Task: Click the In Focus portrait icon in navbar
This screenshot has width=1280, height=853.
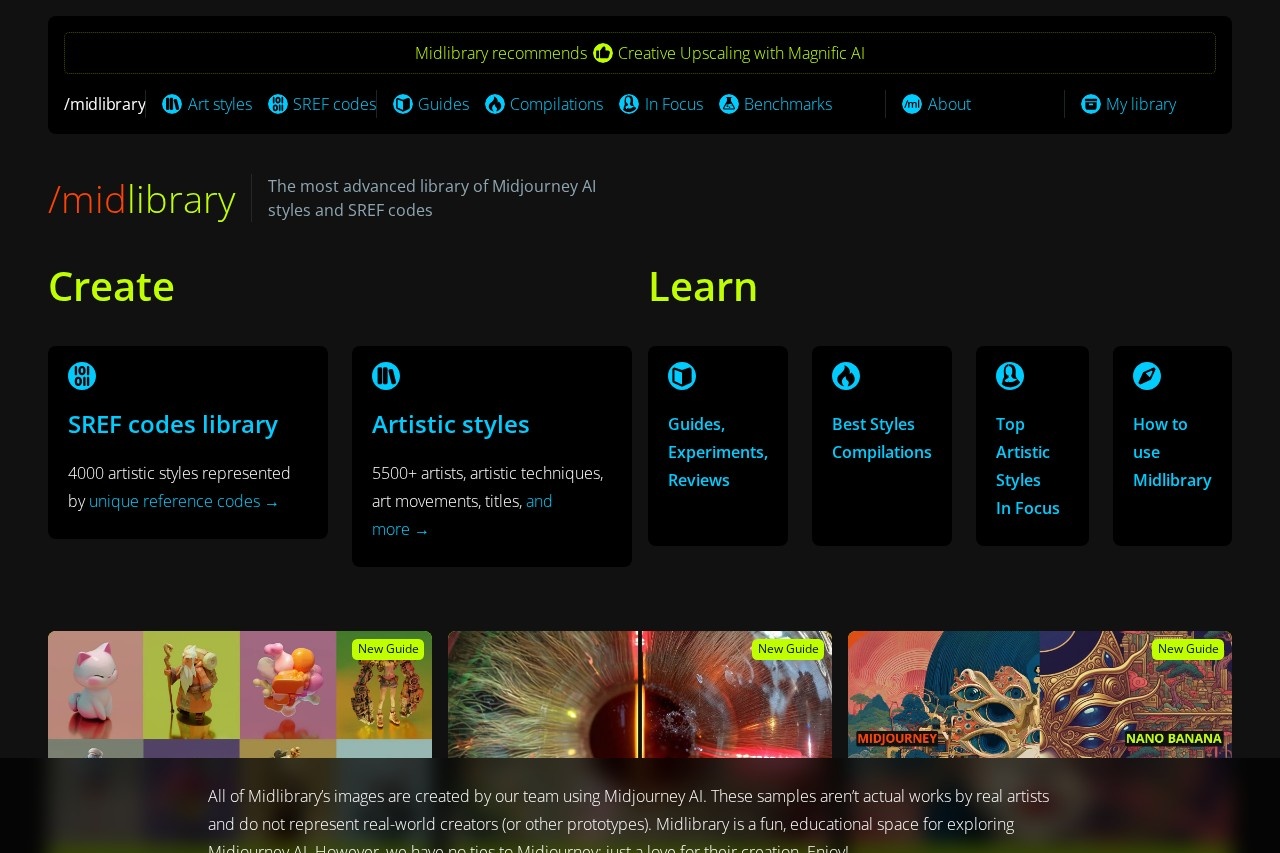Action: pyautogui.click(x=628, y=104)
